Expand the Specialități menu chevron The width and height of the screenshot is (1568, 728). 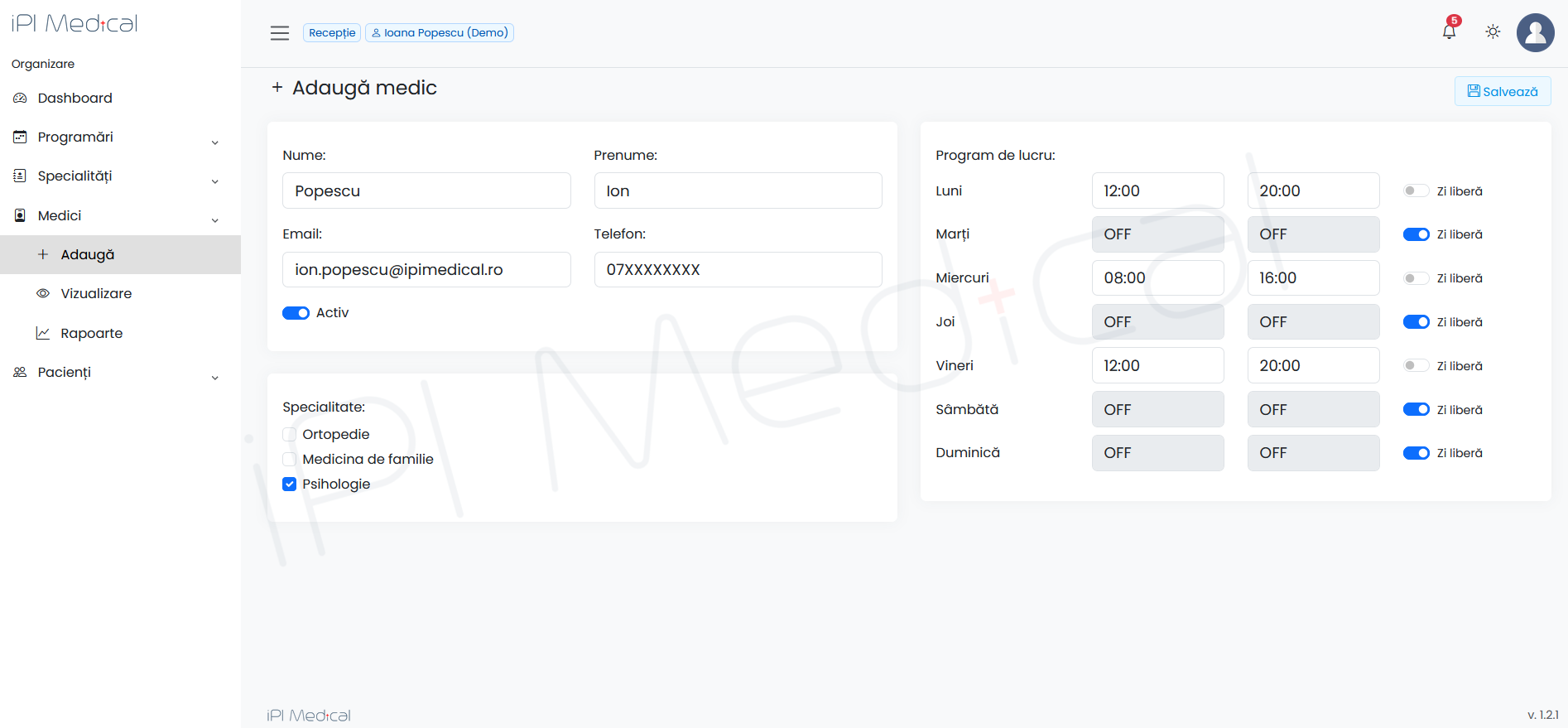click(215, 181)
